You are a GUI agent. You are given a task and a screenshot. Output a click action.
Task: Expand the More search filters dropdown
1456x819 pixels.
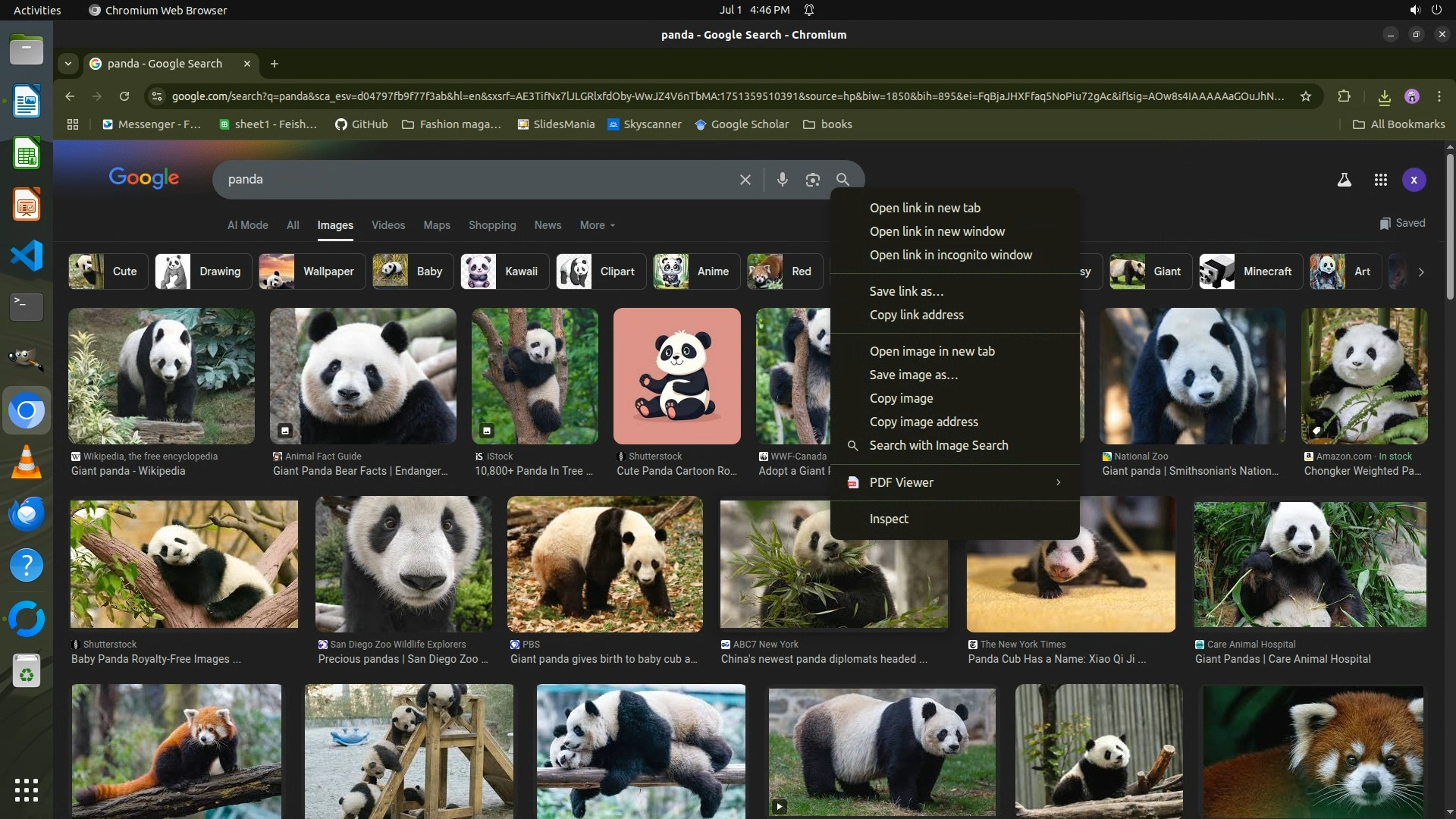click(597, 225)
